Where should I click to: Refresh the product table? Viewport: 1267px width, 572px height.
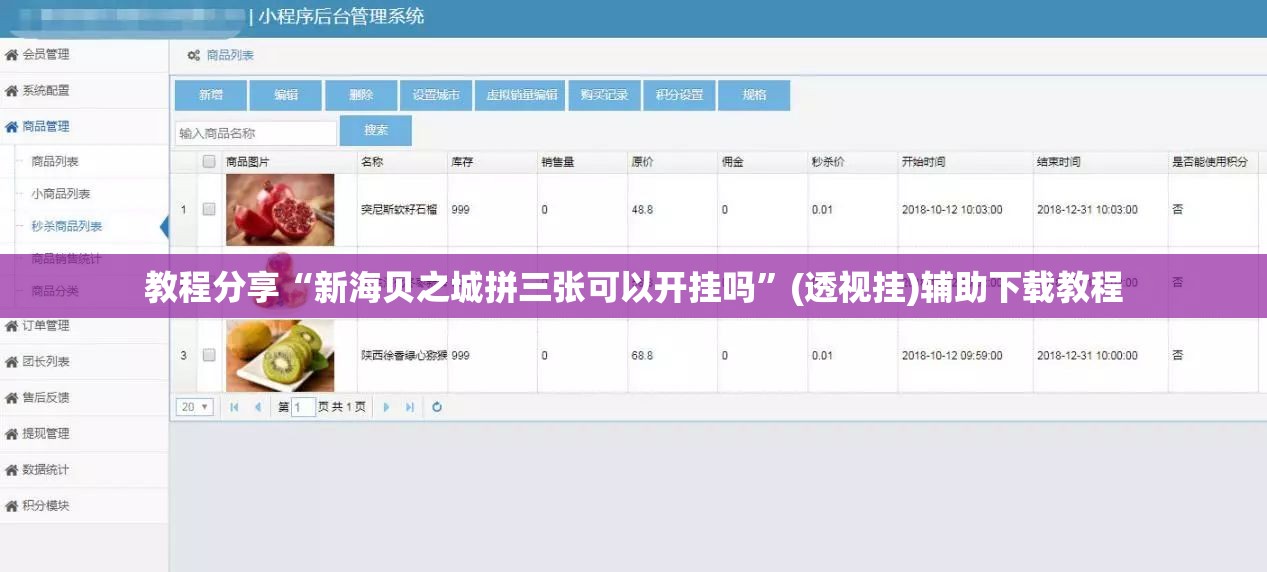tap(437, 407)
